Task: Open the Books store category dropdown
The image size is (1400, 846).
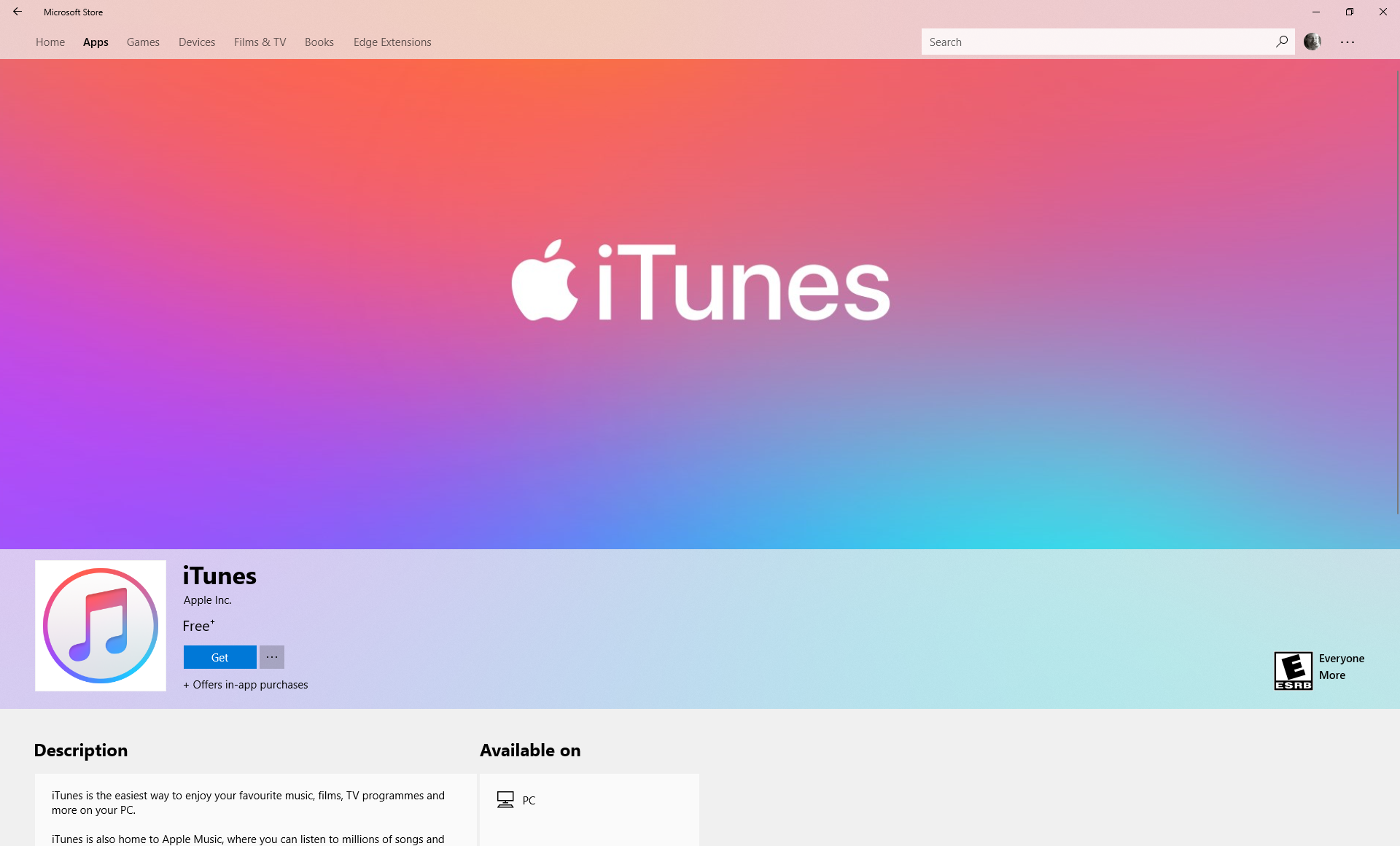Action: 320,42
